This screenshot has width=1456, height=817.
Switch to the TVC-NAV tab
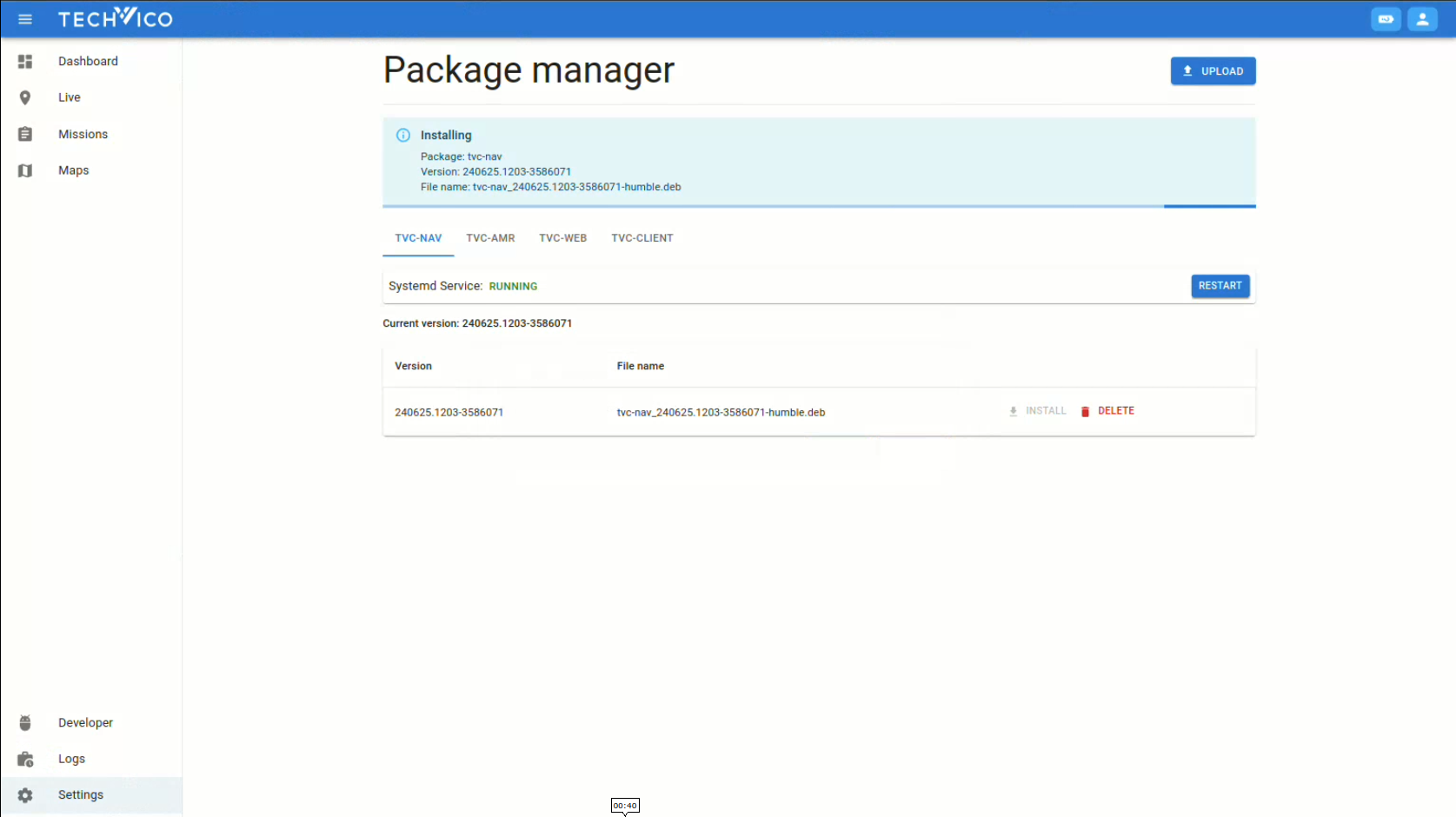point(418,238)
